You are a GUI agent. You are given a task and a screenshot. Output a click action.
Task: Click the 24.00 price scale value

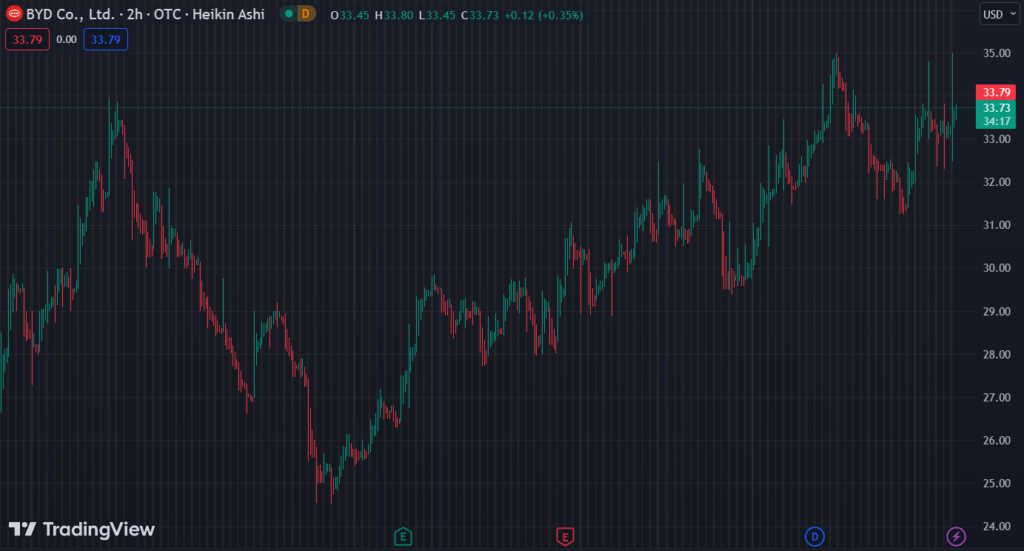click(x=997, y=526)
